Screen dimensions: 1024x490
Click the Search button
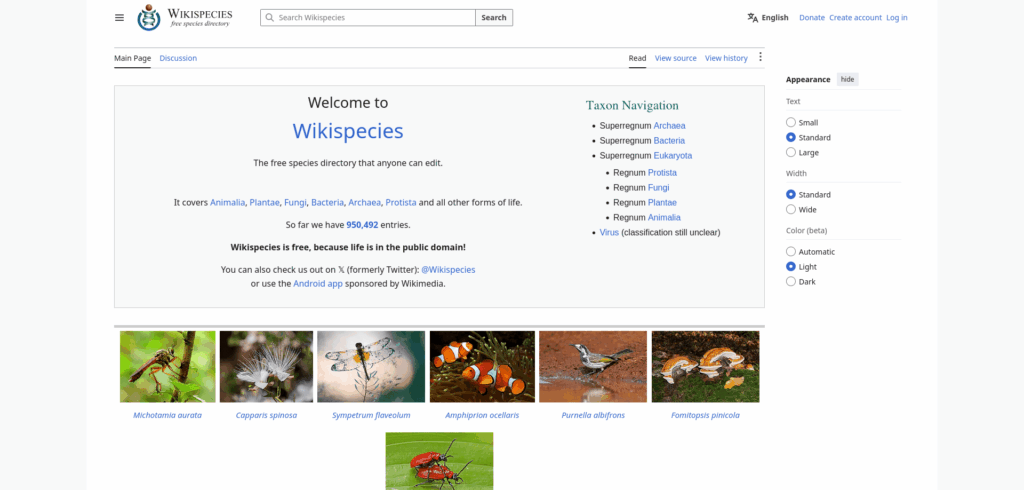click(x=494, y=18)
